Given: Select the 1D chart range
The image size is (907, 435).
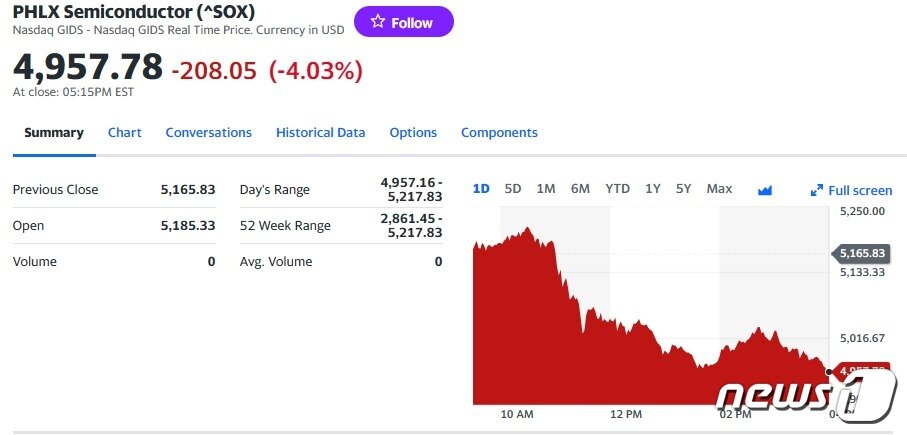Looking at the screenshot, I should (481, 189).
